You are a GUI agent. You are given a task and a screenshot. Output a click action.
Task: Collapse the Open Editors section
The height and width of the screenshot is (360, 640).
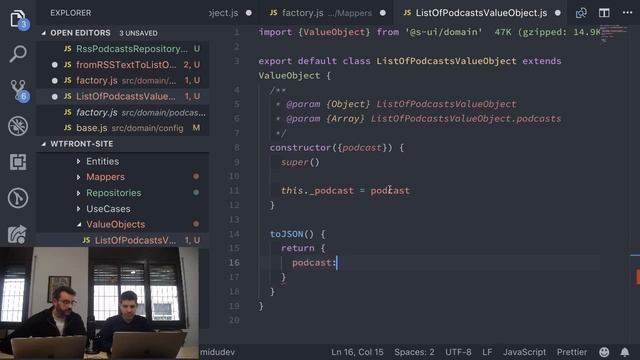122,33
